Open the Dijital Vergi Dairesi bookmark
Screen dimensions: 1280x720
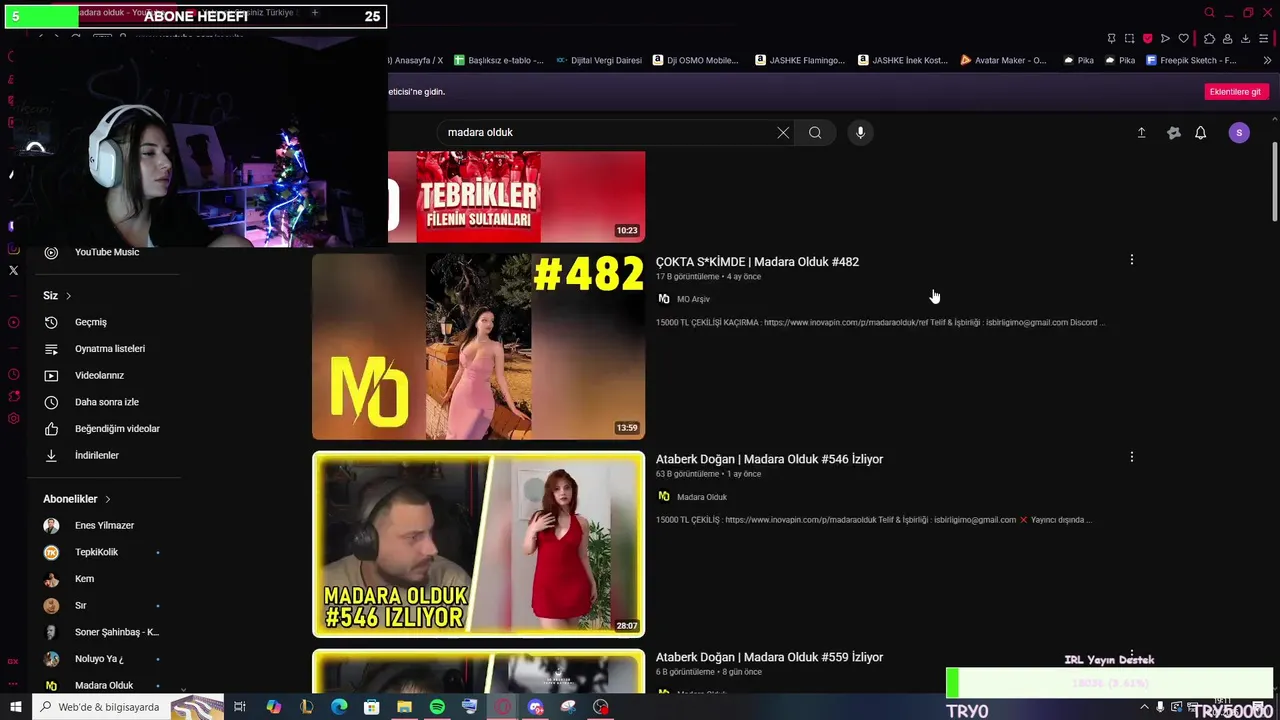point(599,60)
